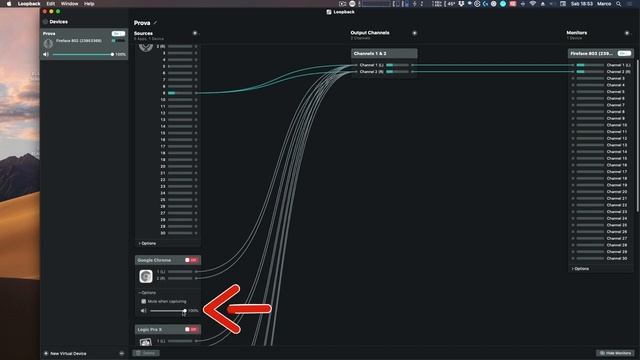
Task: Open the sidebar action menu icon at bottom
Action: pos(122,353)
